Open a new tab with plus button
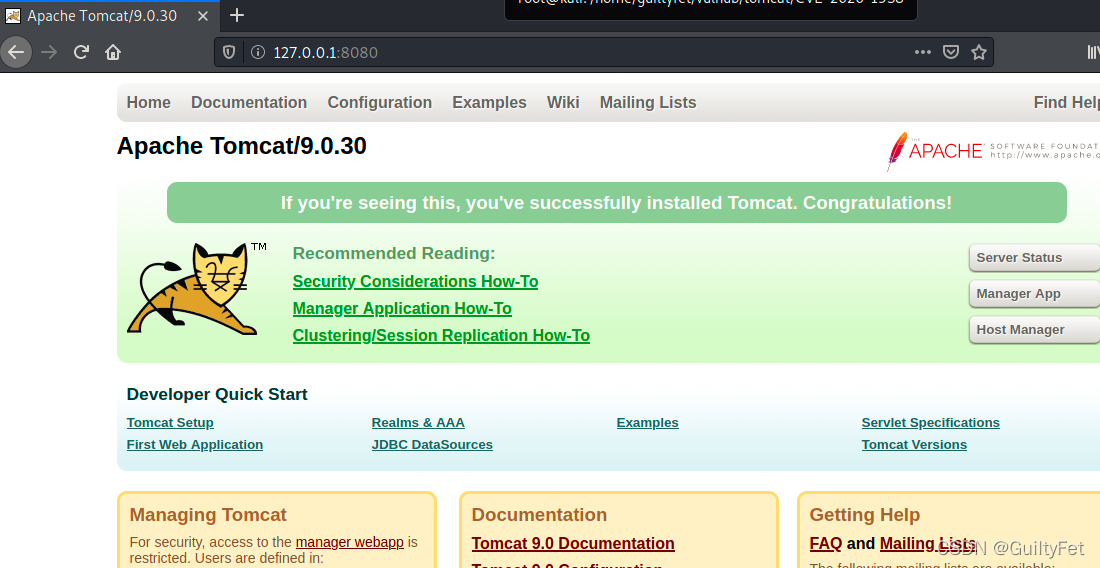1100x568 pixels. [x=237, y=15]
